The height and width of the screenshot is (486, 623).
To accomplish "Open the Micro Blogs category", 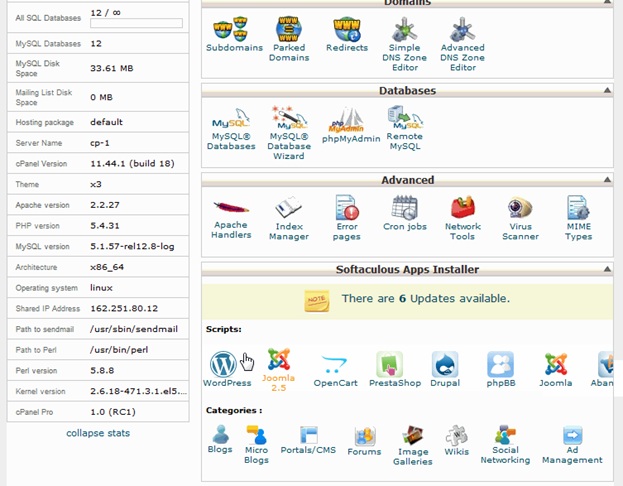I will pyautogui.click(x=256, y=445).
